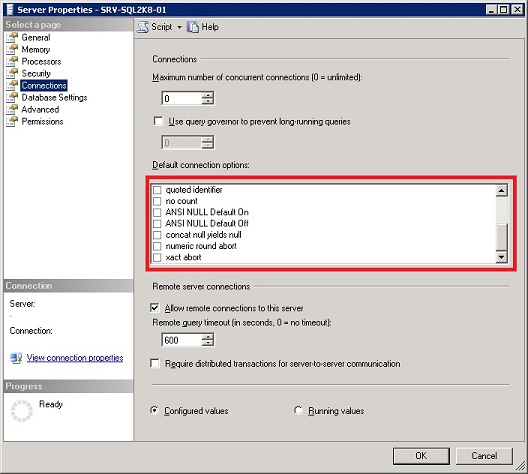Decrease remote query timeout with down arrow
Screen dimensions: 528x474
pyautogui.click(x=207, y=343)
